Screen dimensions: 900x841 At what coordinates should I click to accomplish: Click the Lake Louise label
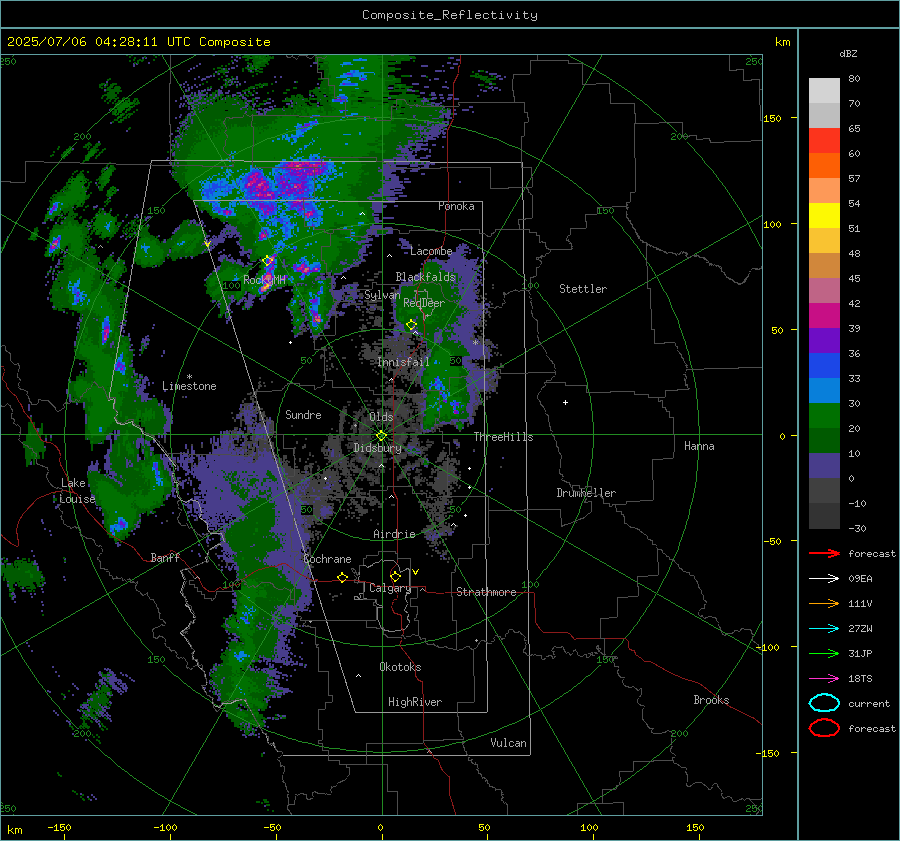point(77,491)
